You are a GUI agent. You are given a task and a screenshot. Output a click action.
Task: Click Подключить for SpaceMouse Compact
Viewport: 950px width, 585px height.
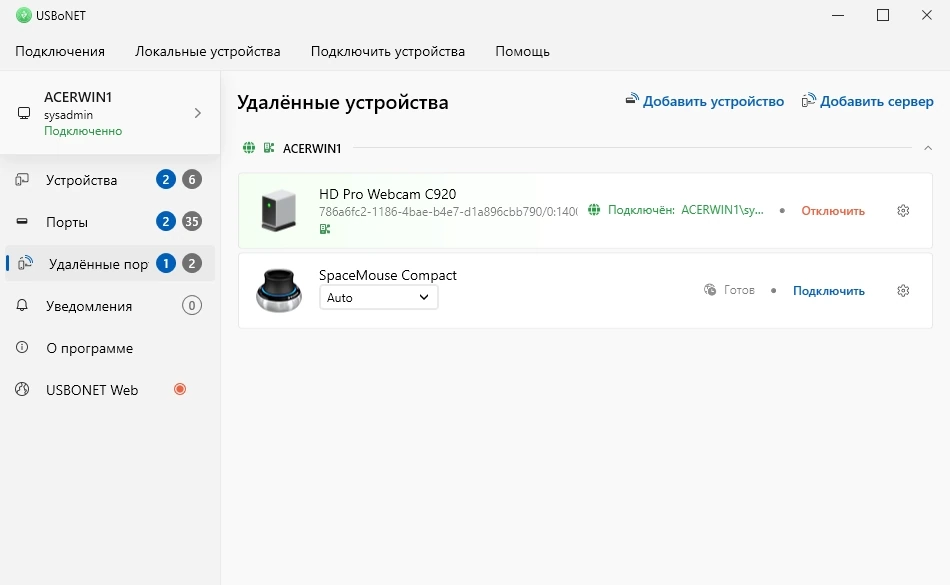pyautogui.click(x=829, y=291)
